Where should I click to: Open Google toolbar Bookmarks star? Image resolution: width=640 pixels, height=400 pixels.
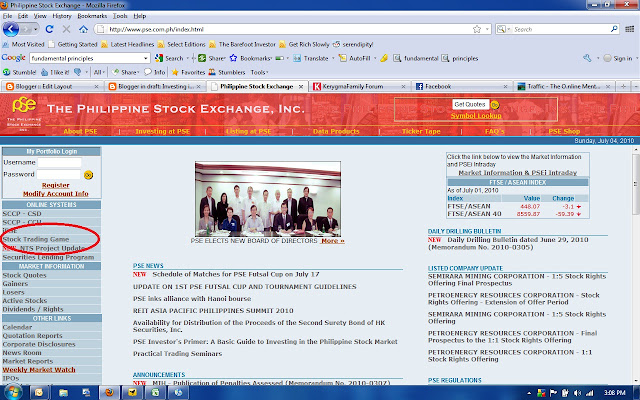click(x=250, y=58)
